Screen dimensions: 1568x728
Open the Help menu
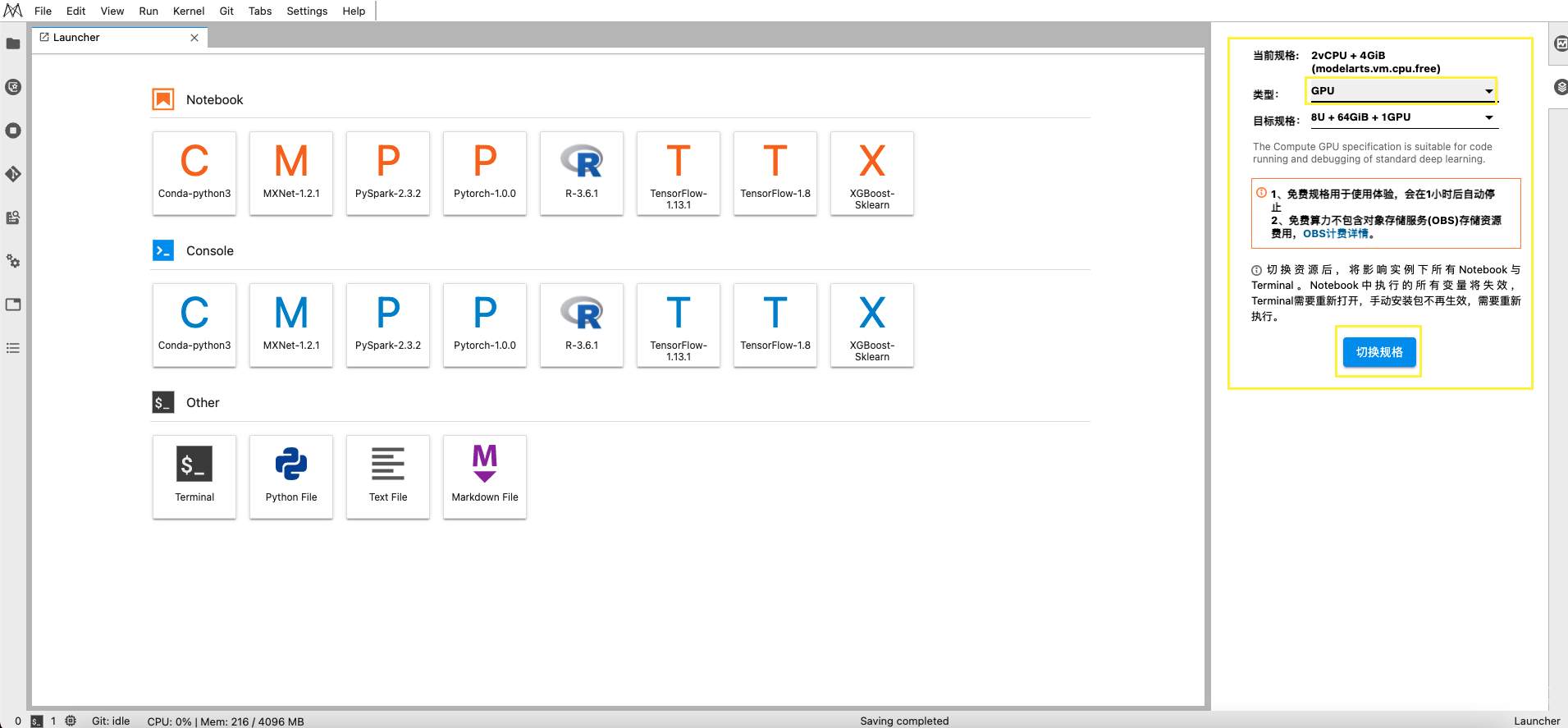pos(354,11)
